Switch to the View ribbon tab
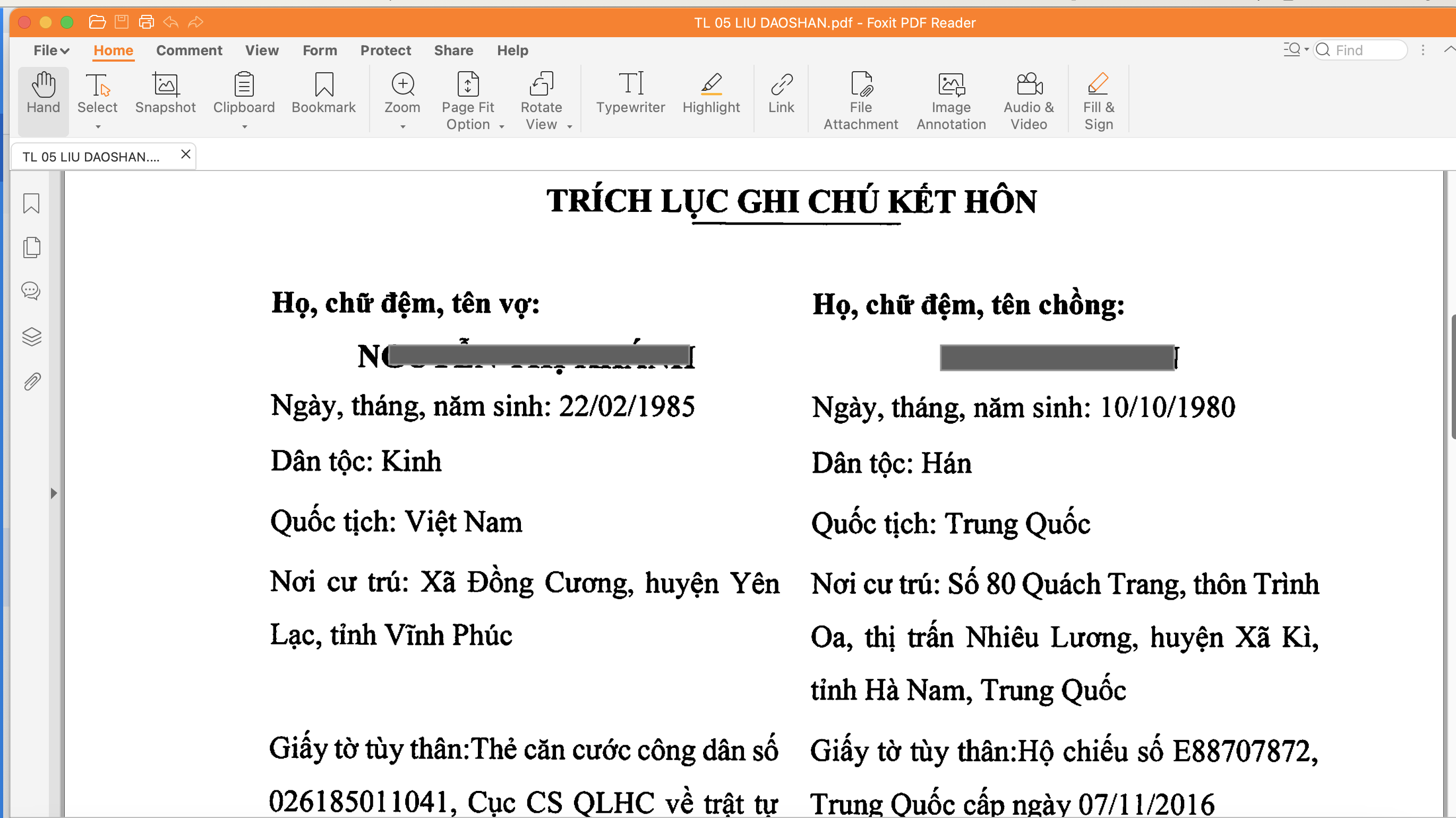 262,50
